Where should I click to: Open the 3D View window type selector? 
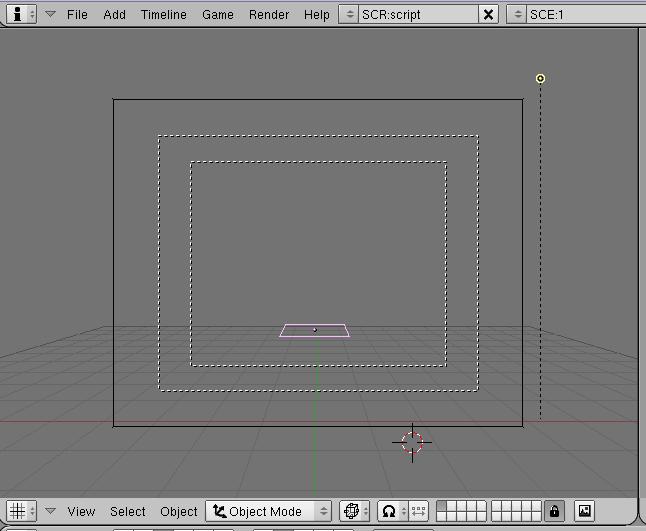[21, 511]
